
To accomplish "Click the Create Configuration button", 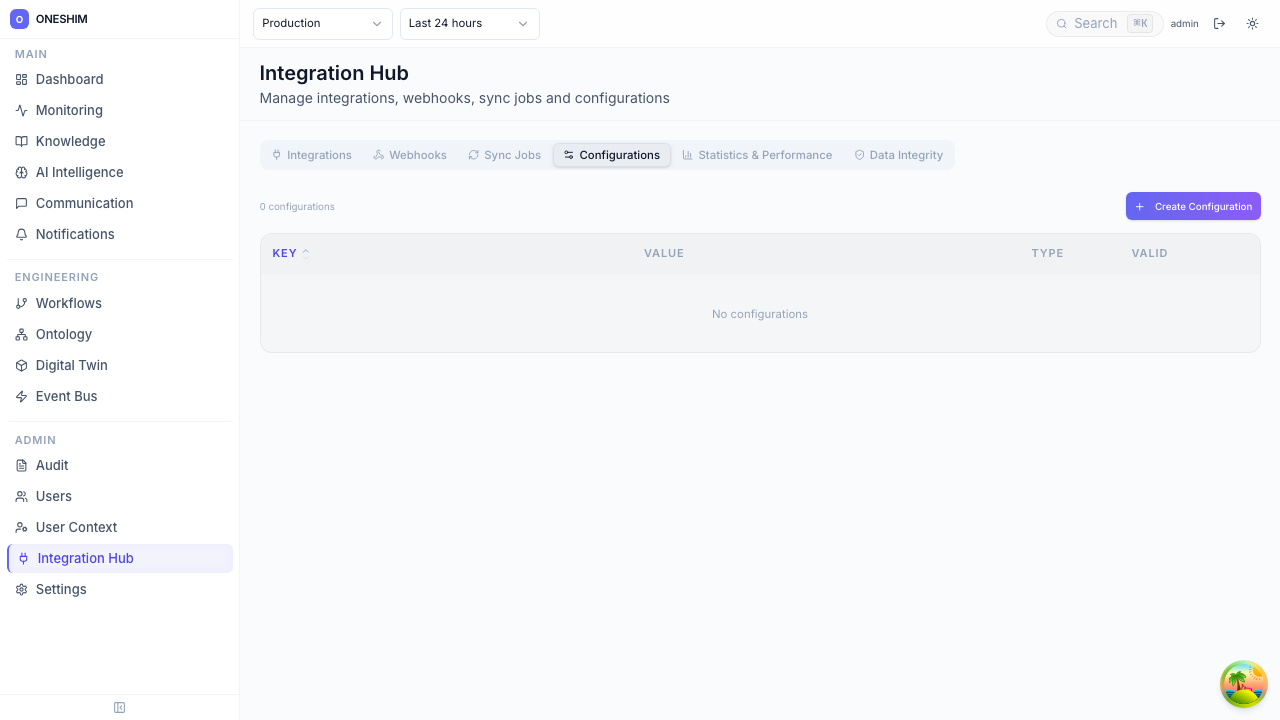I will [x=1193, y=206].
